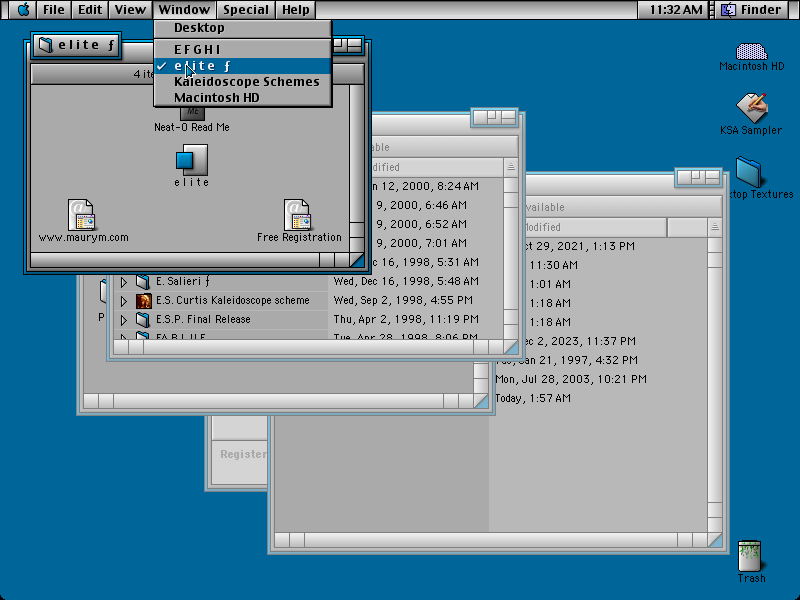Open the View menu
The height and width of the screenshot is (600, 800).
(130, 10)
